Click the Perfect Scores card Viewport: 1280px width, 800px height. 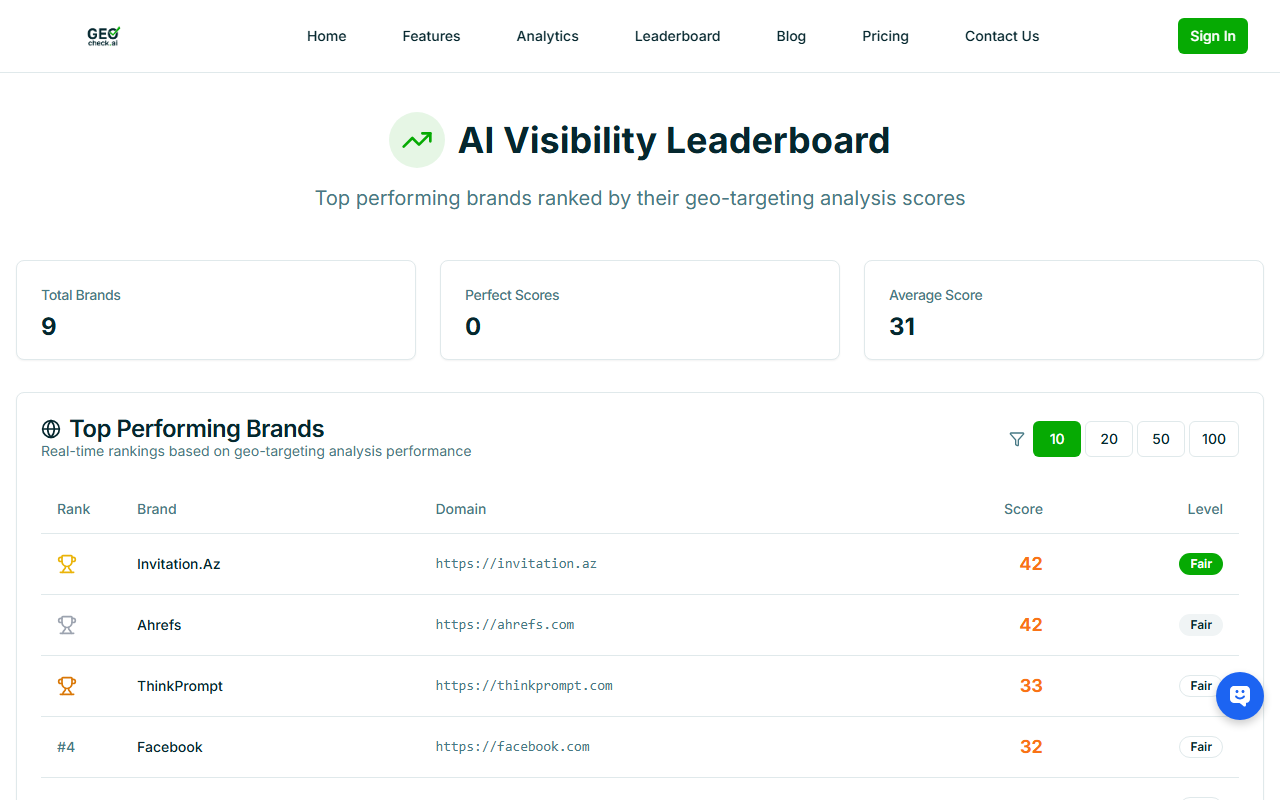640,310
